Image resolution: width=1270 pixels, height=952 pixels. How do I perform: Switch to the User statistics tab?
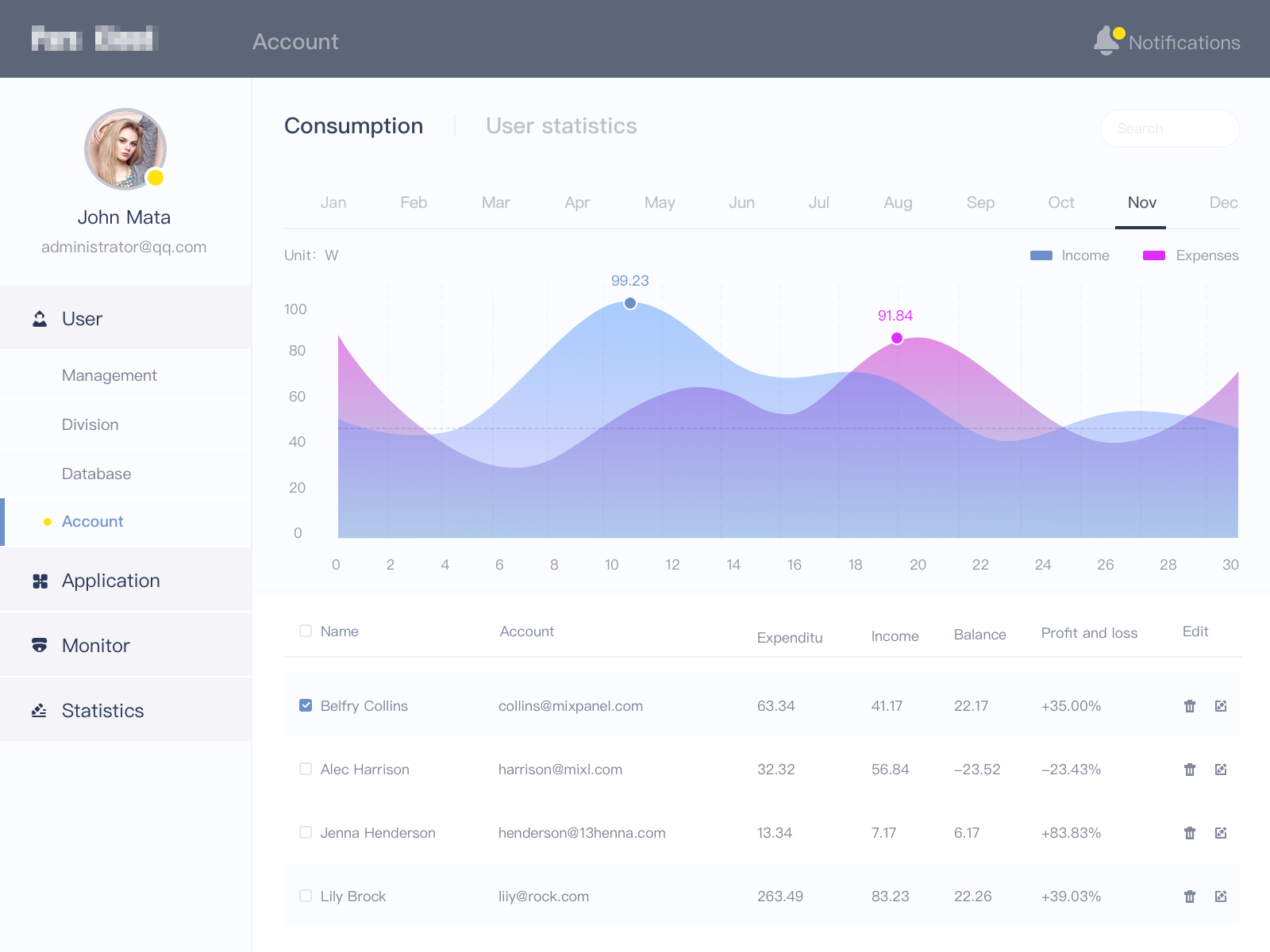pyautogui.click(x=561, y=126)
